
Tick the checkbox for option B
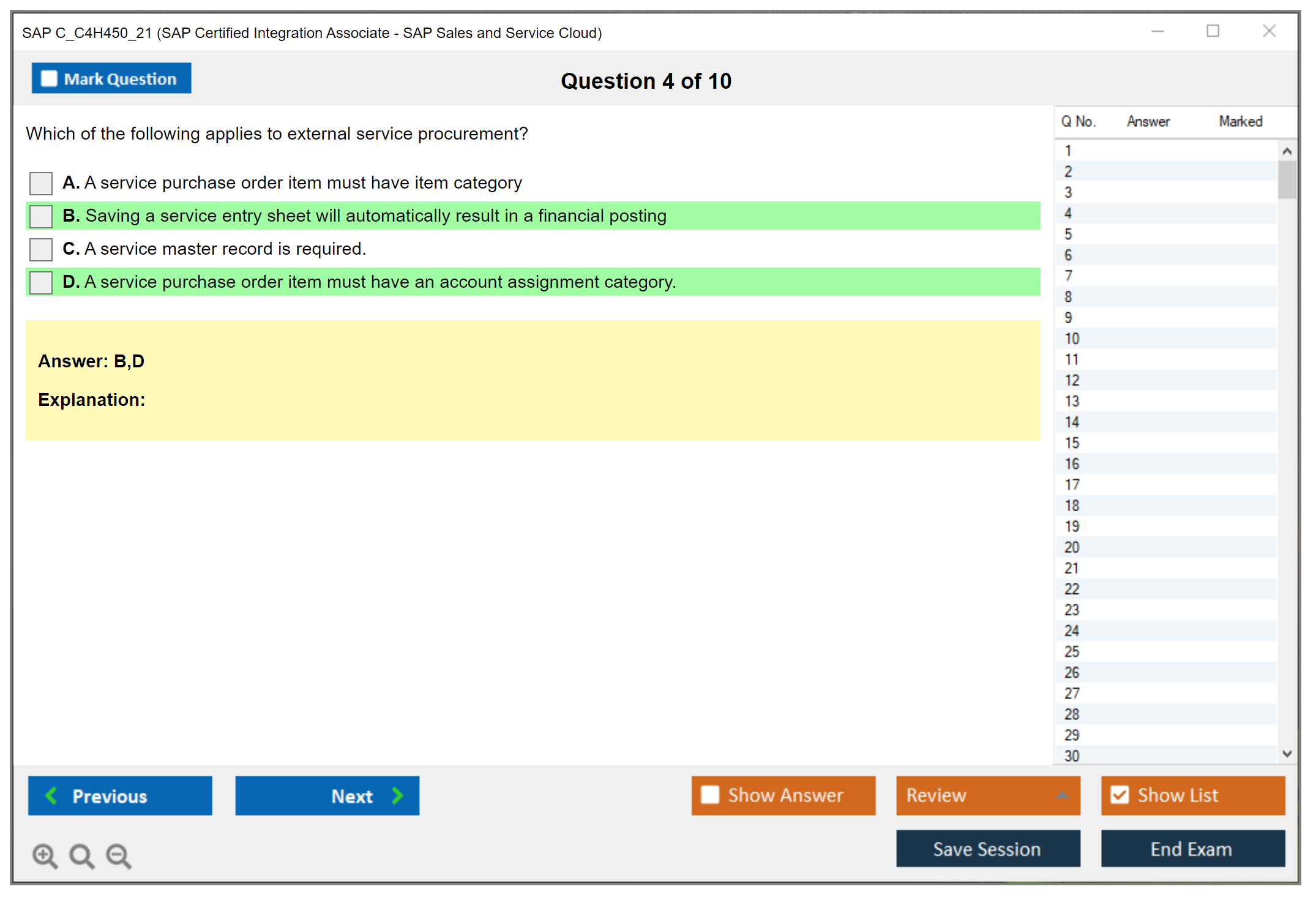pos(41,216)
